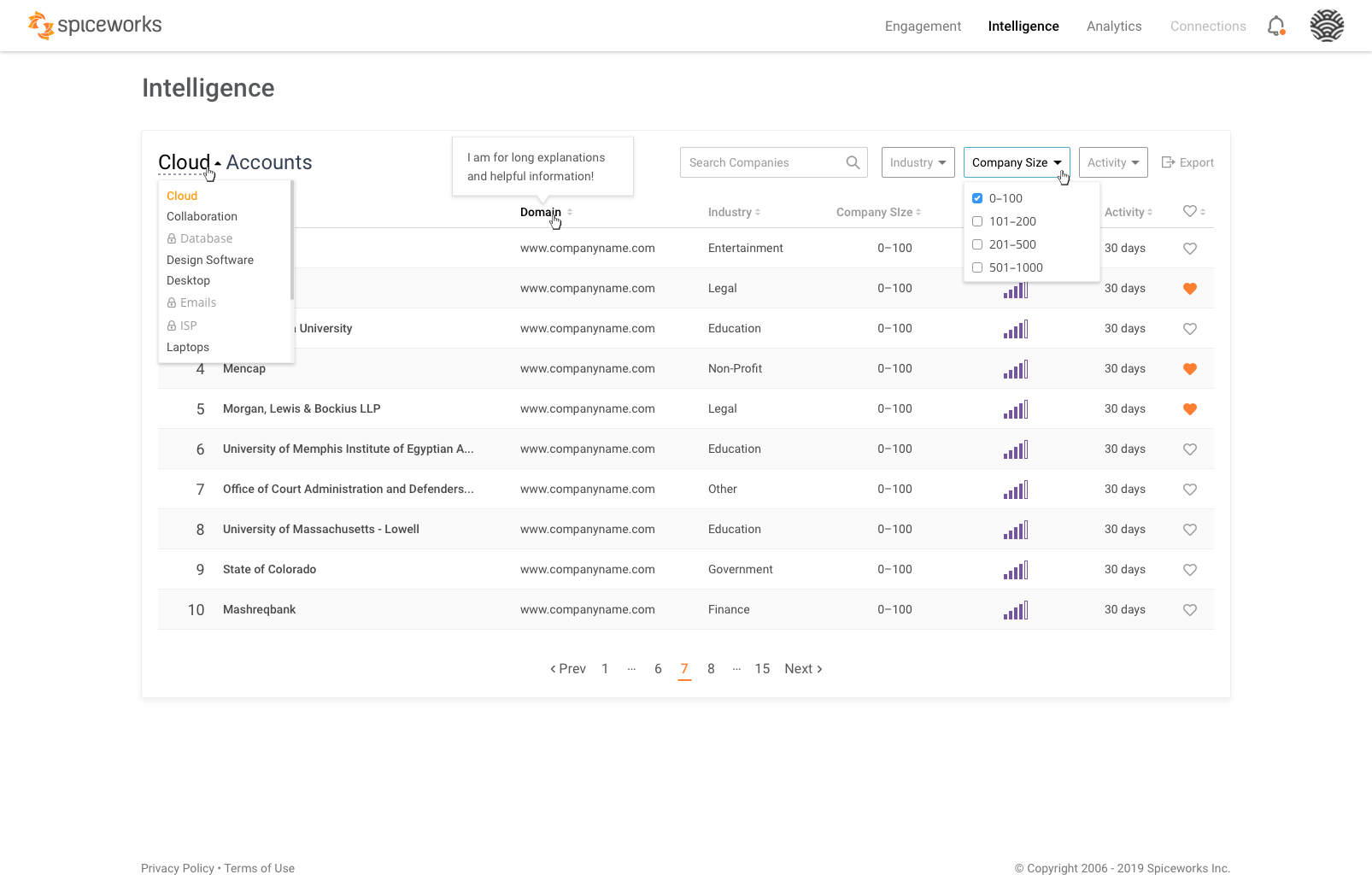Screen dimensions: 1372x892
Task: Favorite State of Colorado heart
Action: (x=1190, y=570)
